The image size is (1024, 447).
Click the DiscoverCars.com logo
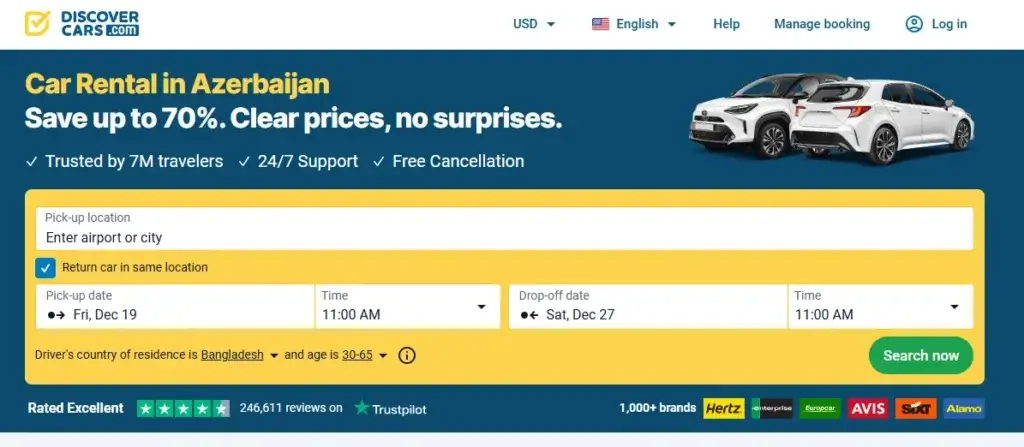pyautogui.click(x=82, y=24)
